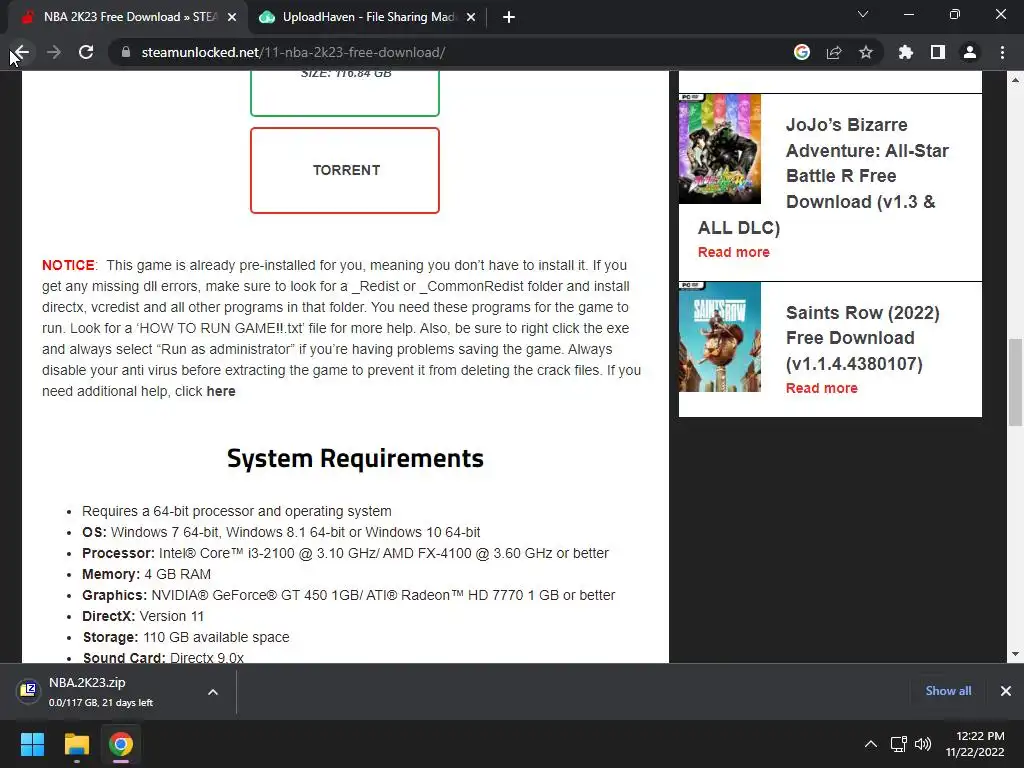Show hidden system tray icons

[x=871, y=744]
